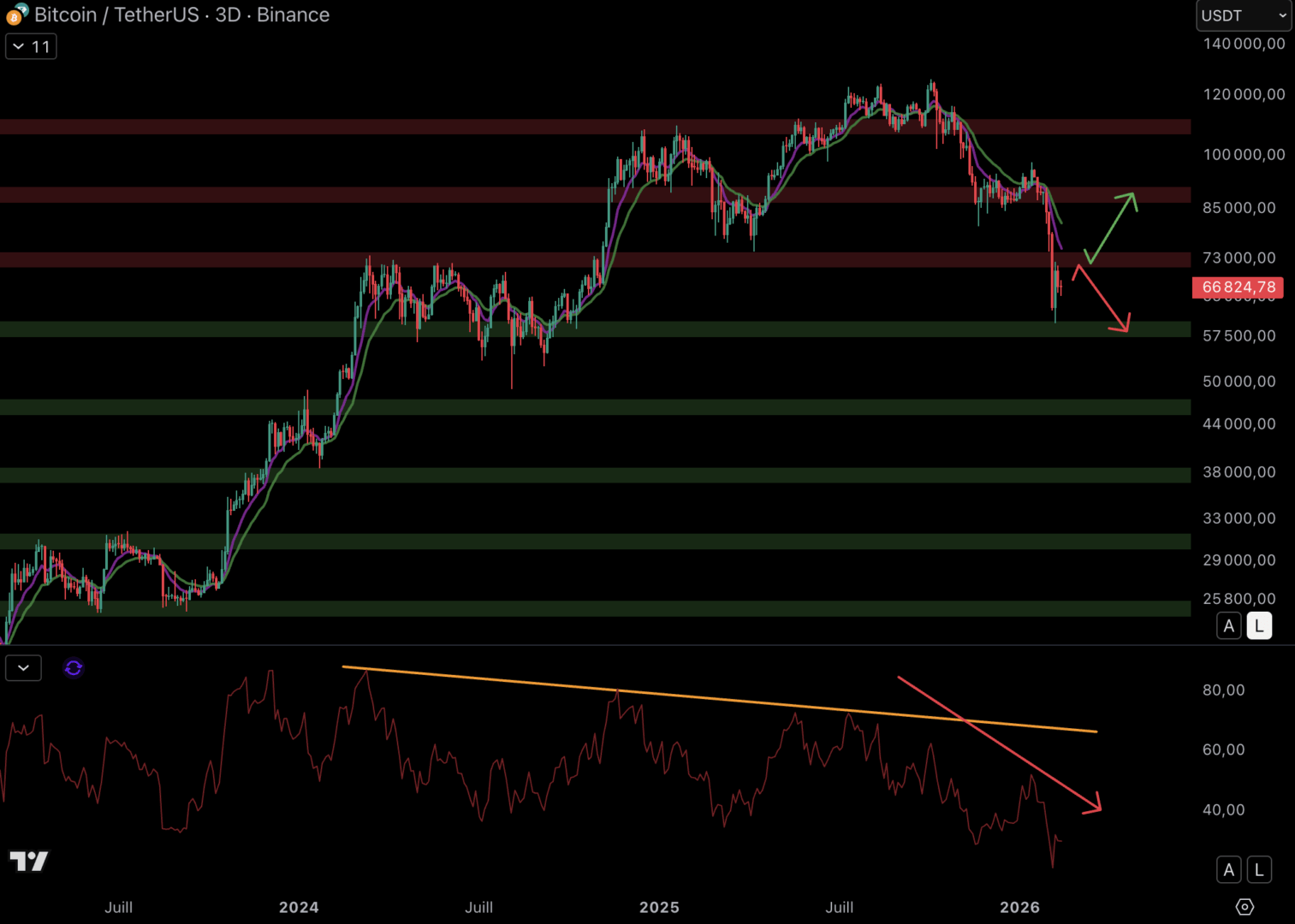The width and height of the screenshot is (1295, 924).
Task: Select the red downward arrow beside the price candles
Action: (1102, 299)
